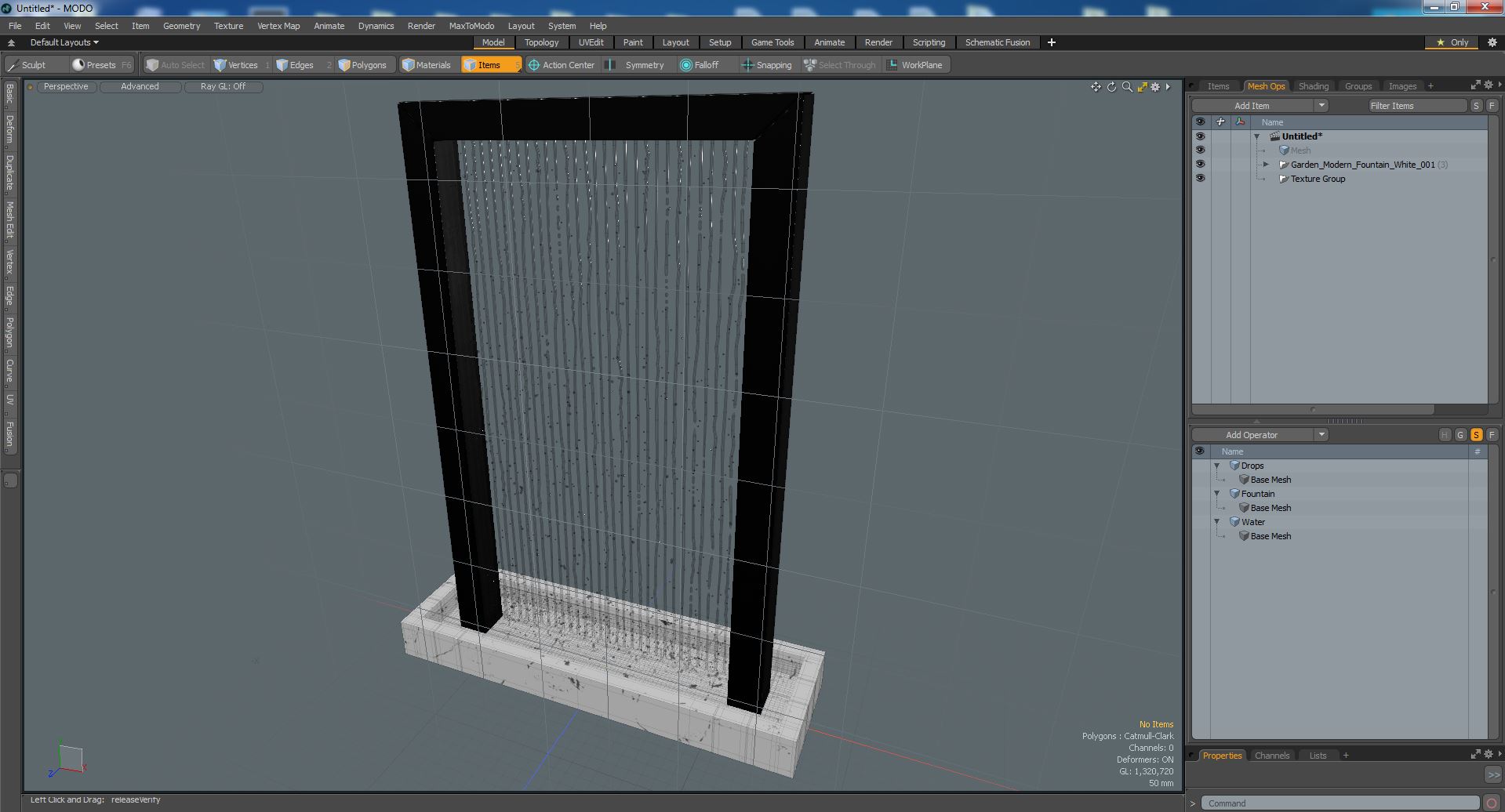Switch to the Schematic Fusion tab
Screen dimensions: 1505x812
(x=997, y=42)
